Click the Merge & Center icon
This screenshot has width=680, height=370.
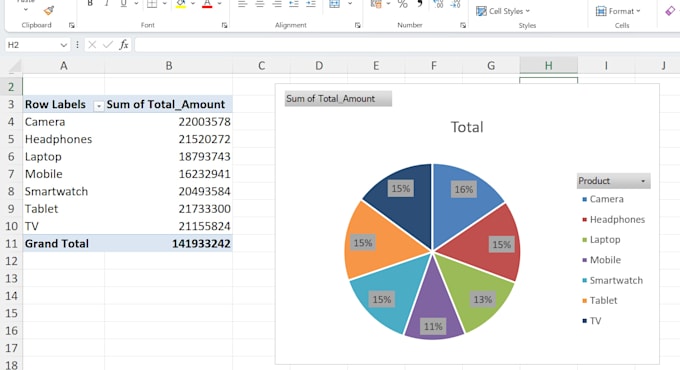(x=334, y=4)
